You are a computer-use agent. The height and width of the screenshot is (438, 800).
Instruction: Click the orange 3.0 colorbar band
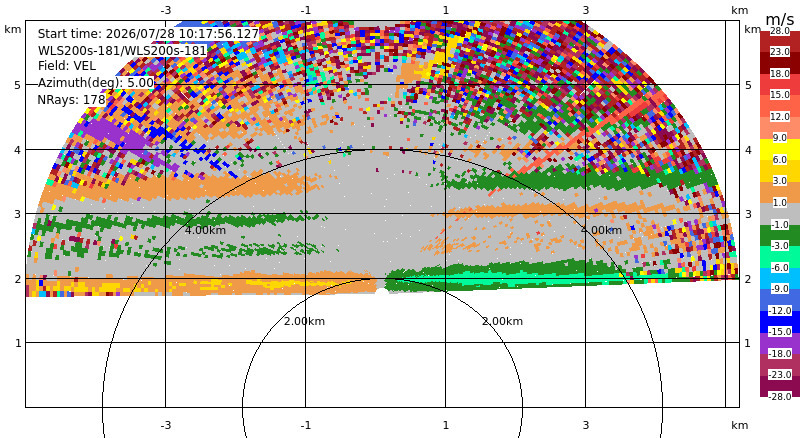click(780, 192)
